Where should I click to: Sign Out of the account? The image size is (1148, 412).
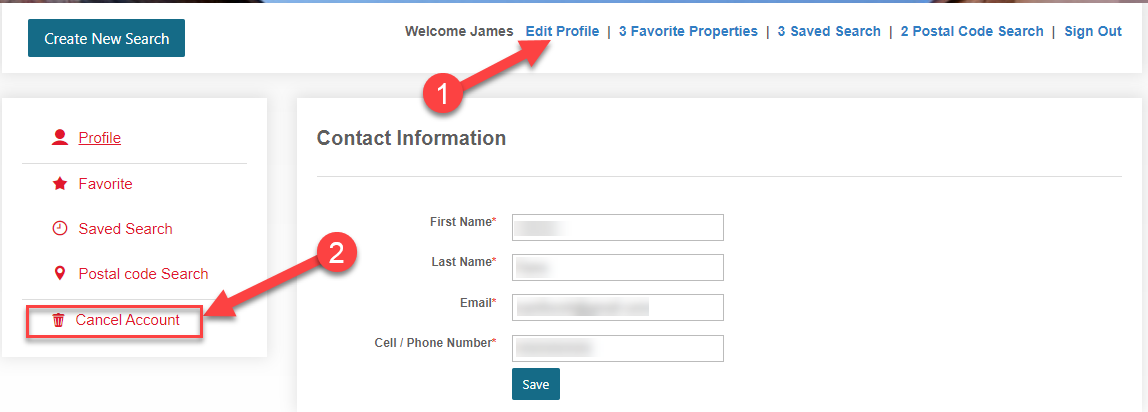point(1092,31)
